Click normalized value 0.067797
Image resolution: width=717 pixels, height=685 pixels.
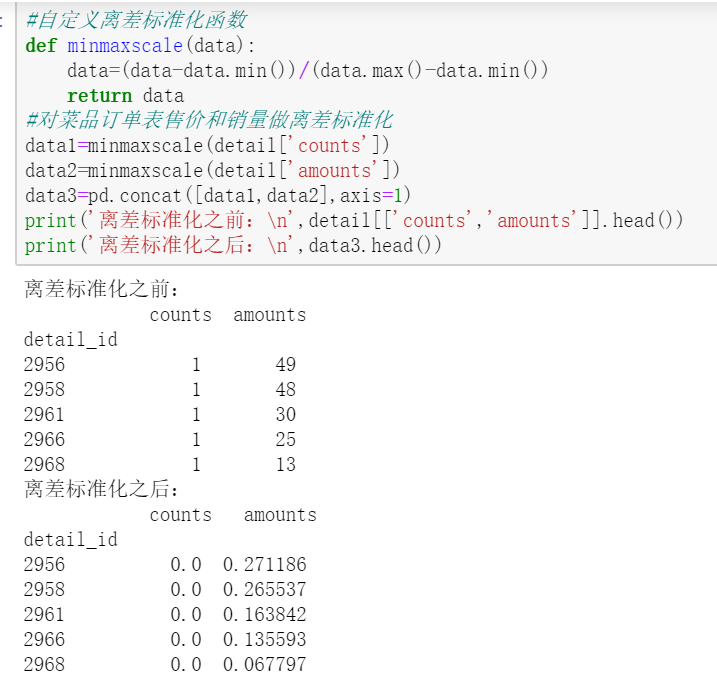click(265, 664)
